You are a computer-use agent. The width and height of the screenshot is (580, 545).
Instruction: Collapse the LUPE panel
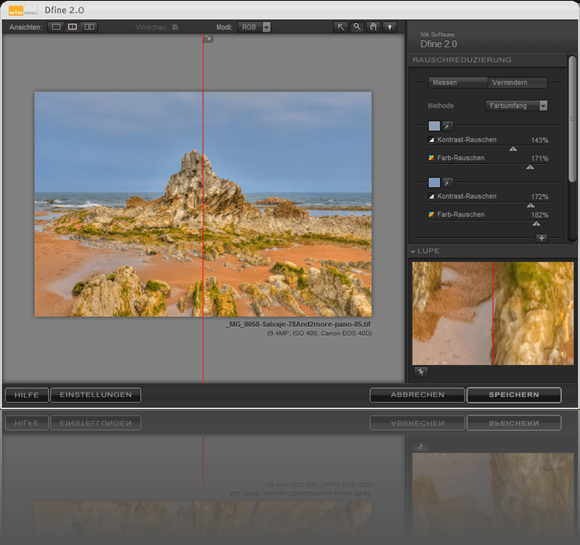(x=413, y=252)
